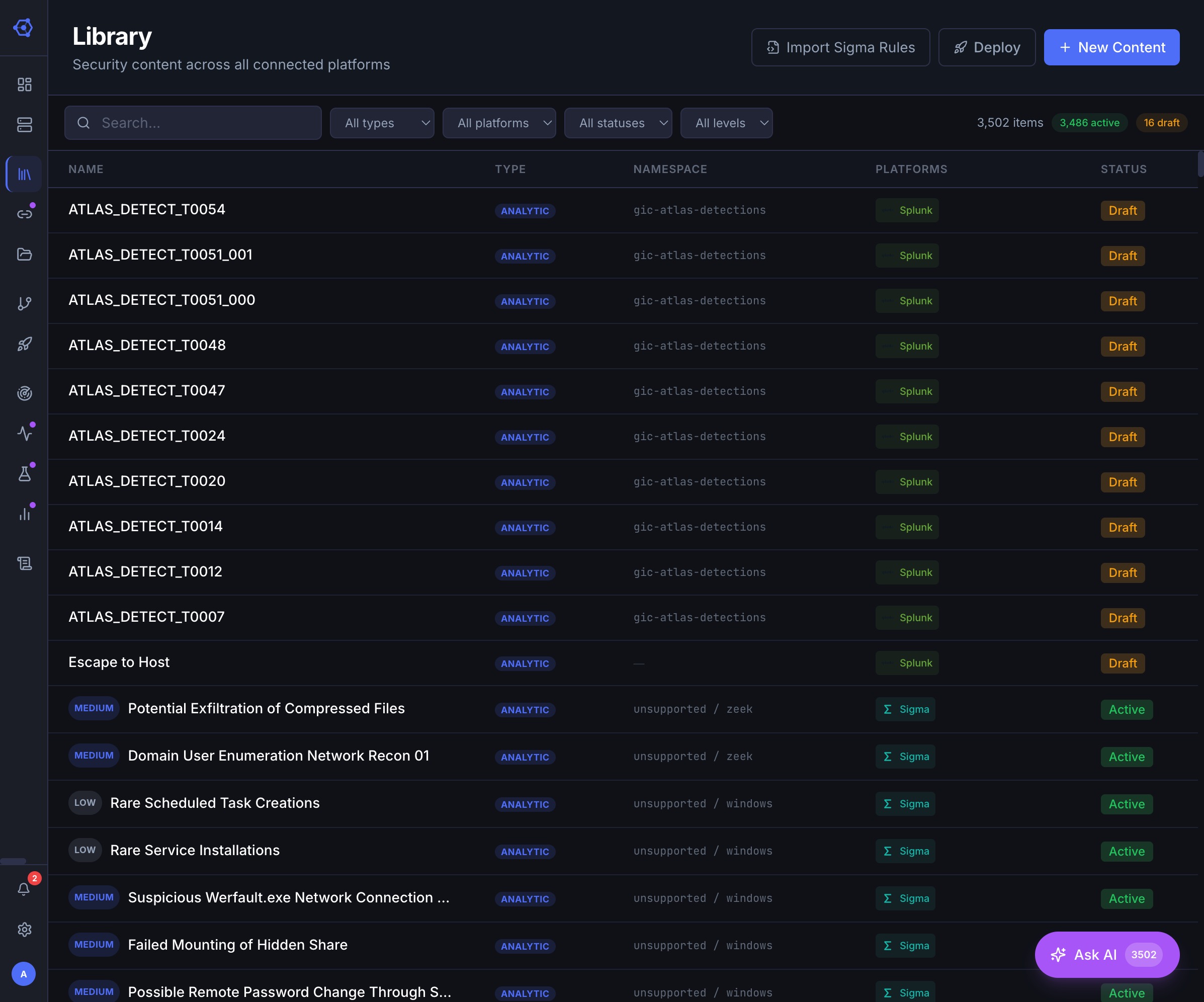This screenshot has height=1002, width=1204.
Task: Open the All statuses filter dropdown
Action: tap(618, 123)
